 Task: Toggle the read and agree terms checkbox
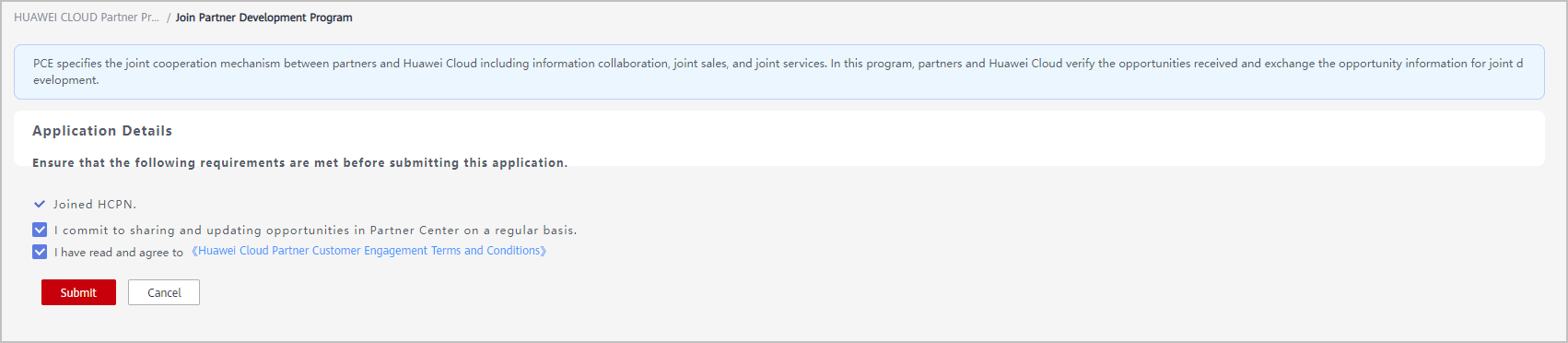[x=40, y=252]
